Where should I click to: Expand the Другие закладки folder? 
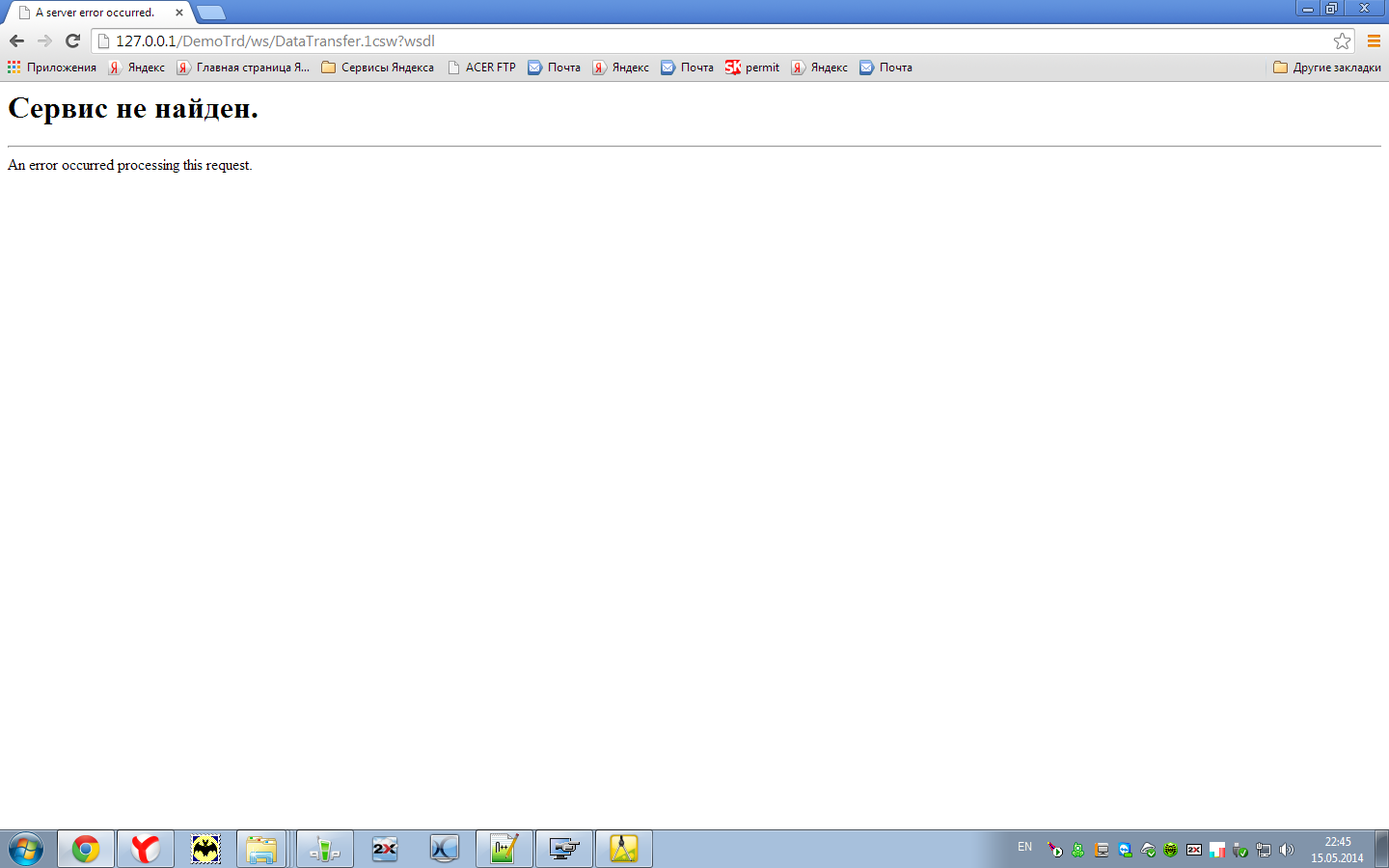(x=1326, y=68)
